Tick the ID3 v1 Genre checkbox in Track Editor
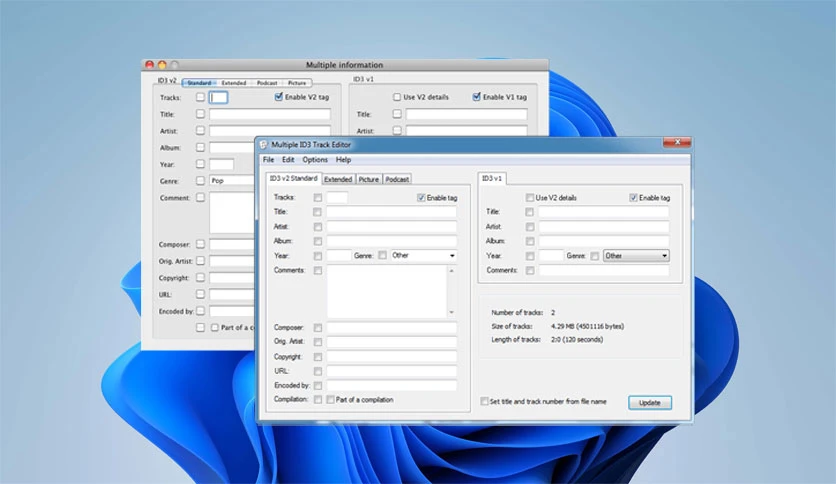This screenshot has height=484, width=836. coord(594,256)
